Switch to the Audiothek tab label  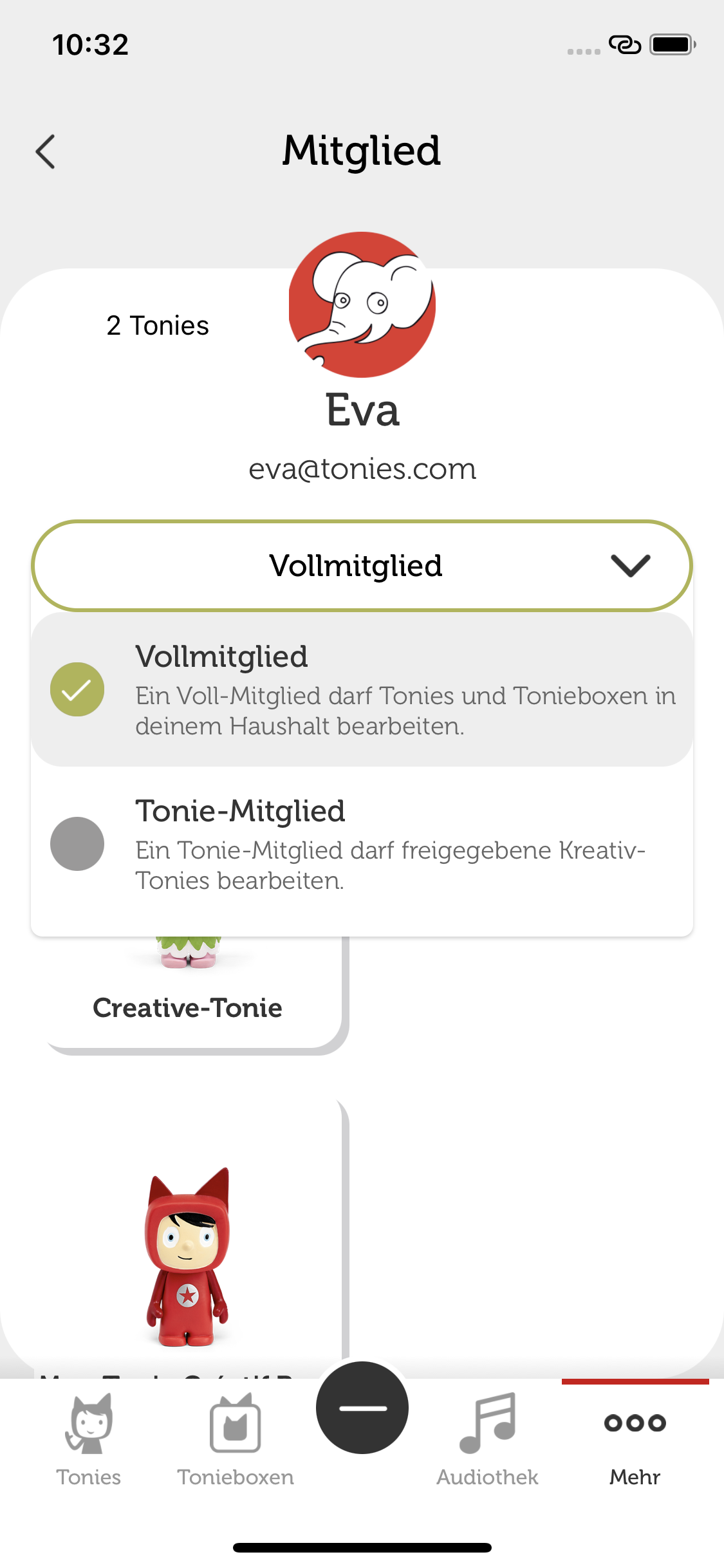click(x=487, y=1477)
